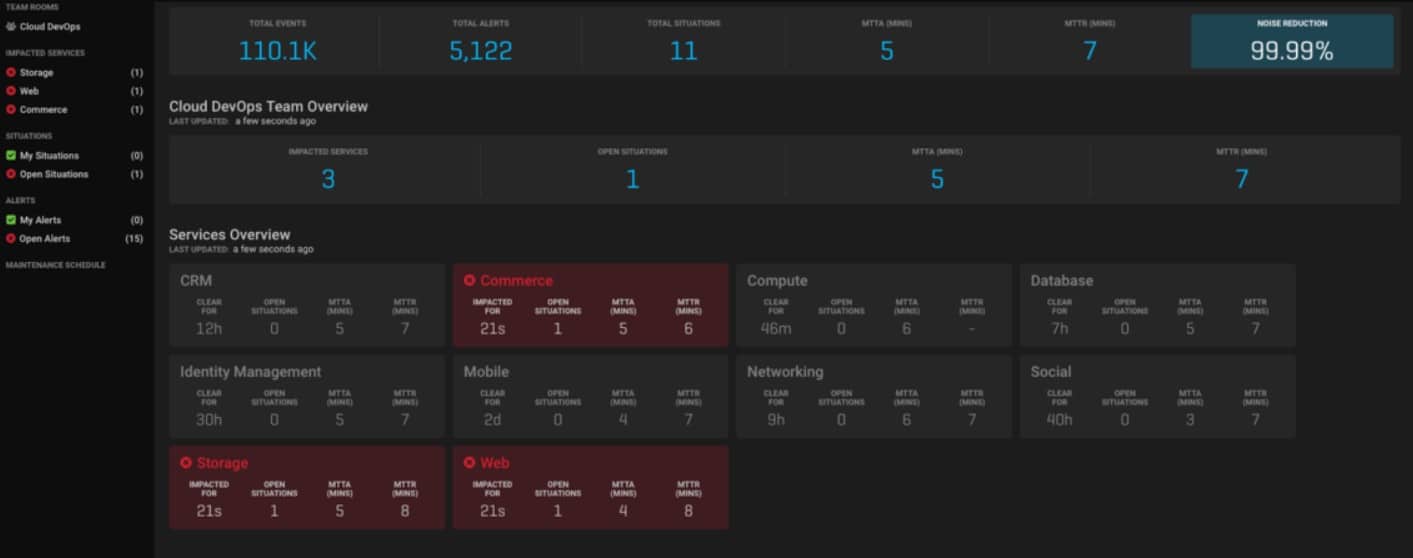Screen dimensions: 1413x558
Task: Click green check icon next to My Situations
Action: click(x=11, y=156)
